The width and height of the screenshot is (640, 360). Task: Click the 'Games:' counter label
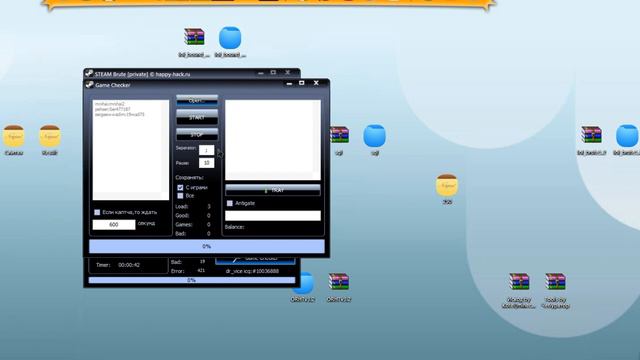click(x=184, y=224)
